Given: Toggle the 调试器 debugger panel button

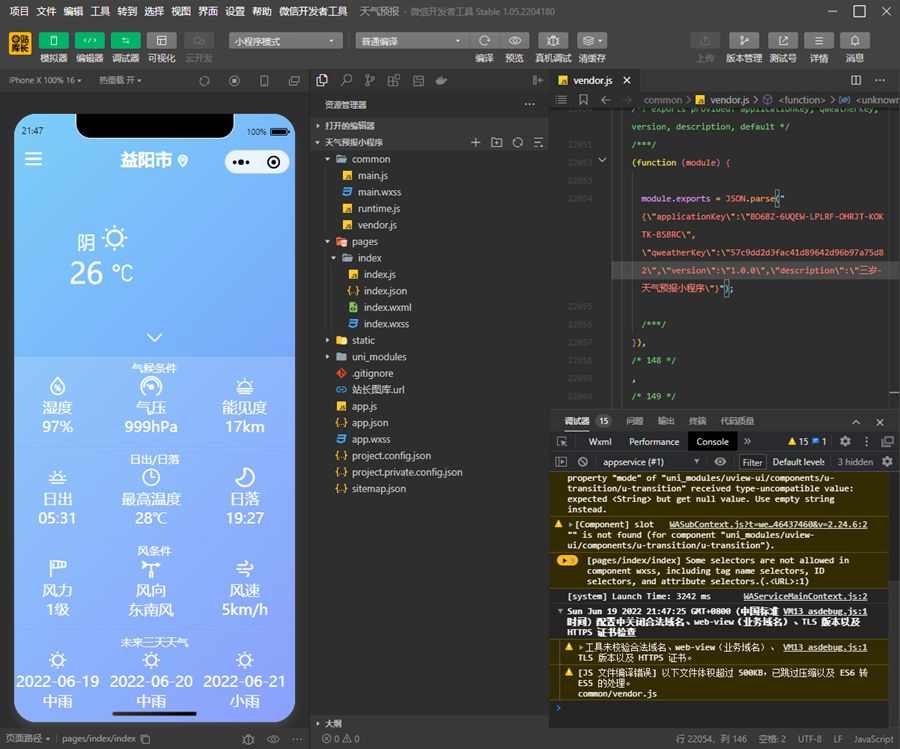Looking at the screenshot, I should tap(125, 41).
